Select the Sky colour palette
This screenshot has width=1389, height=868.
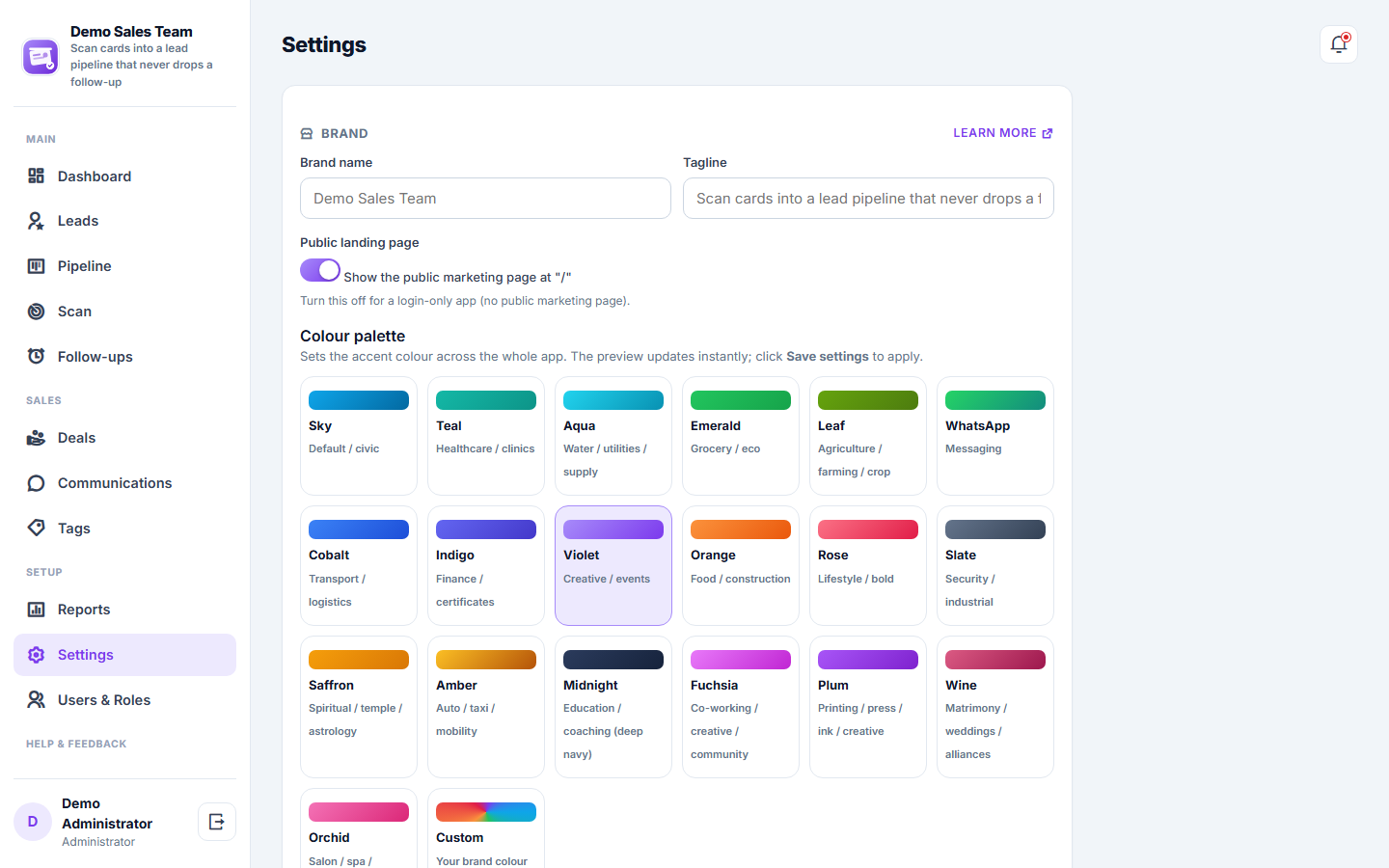tap(359, 436)
